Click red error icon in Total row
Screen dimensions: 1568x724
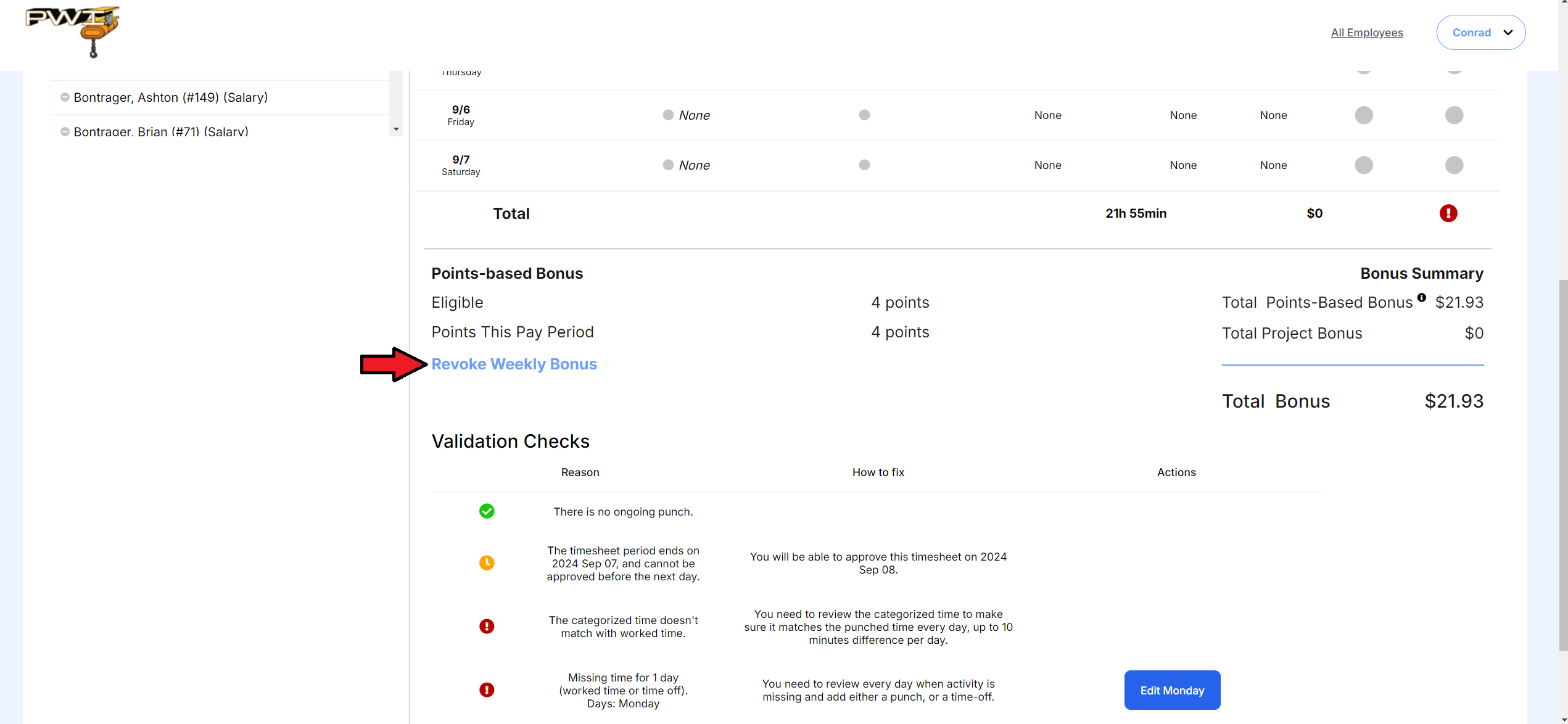(x=1448, y=213)
